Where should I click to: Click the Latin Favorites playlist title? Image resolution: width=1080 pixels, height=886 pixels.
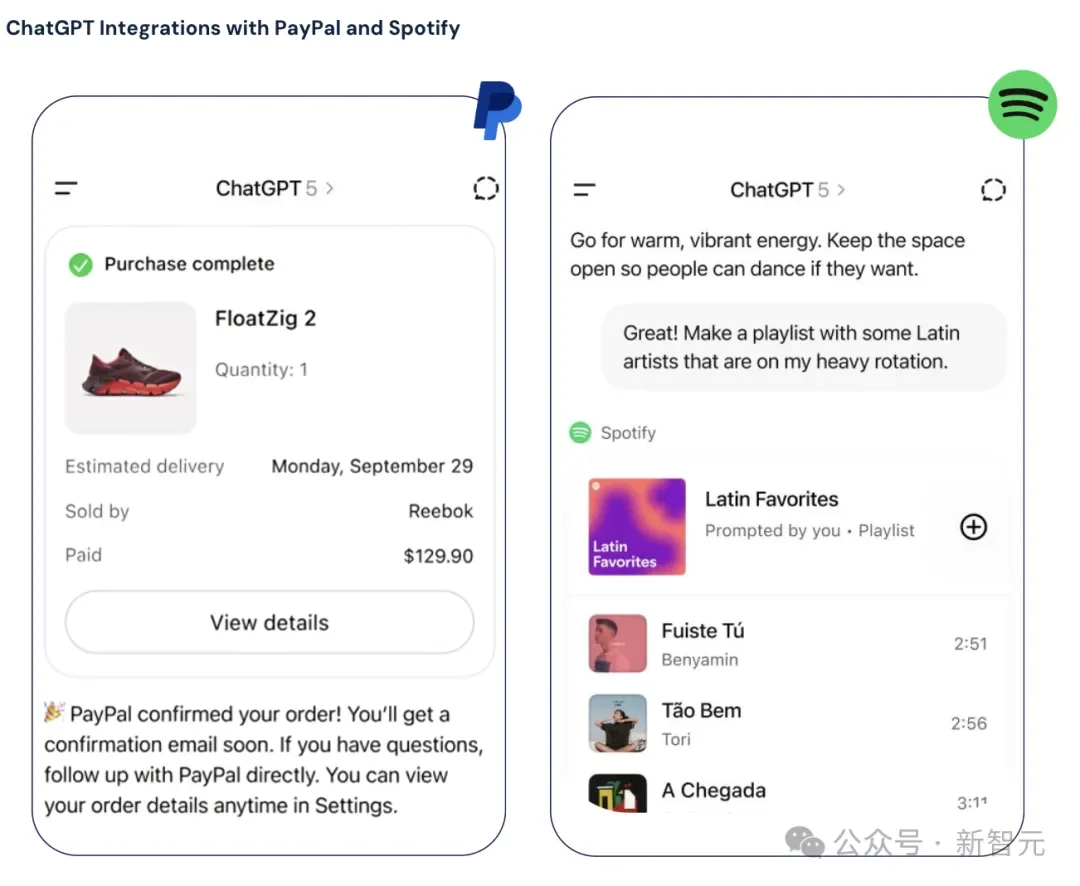771,499
